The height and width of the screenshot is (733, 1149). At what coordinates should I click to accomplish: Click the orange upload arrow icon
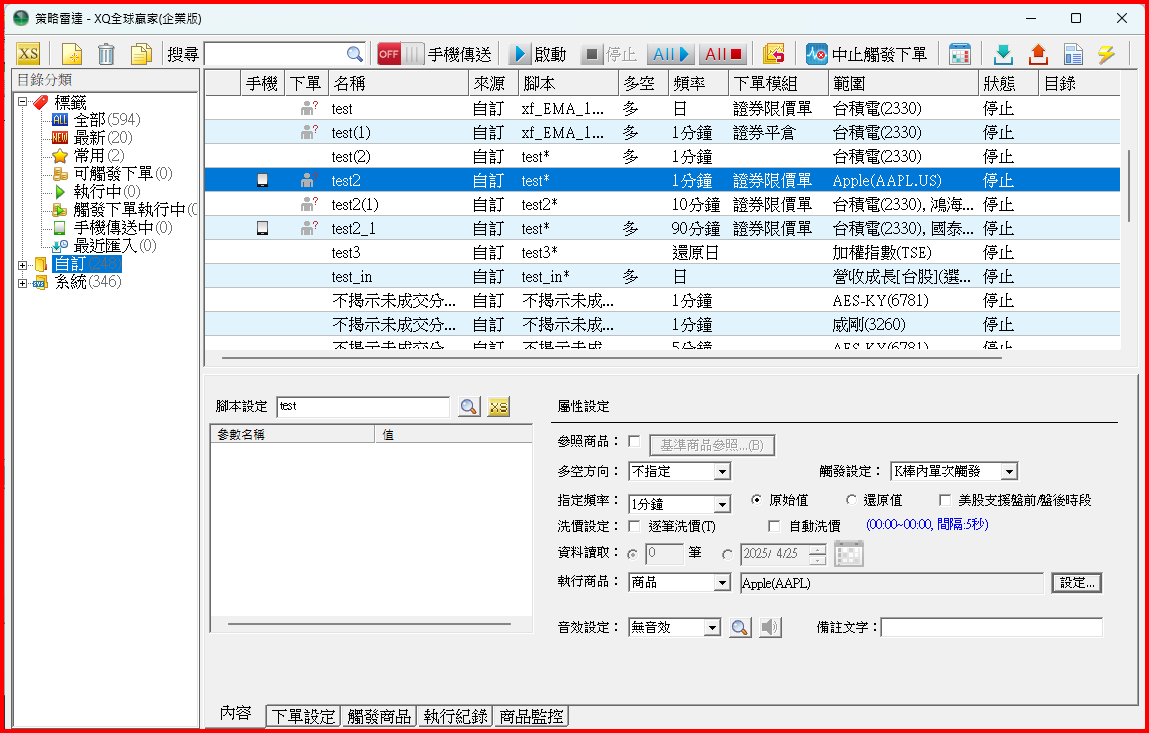tap(1037, 54)
